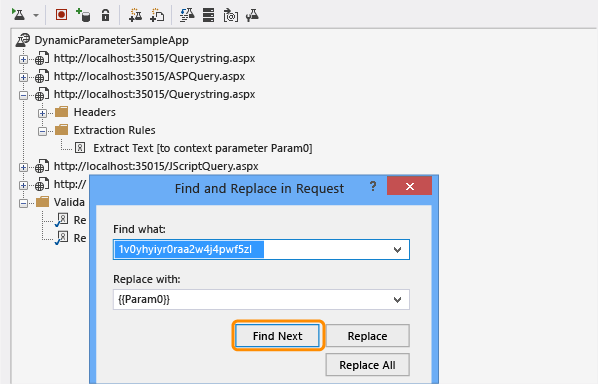Click the Parameterize Web Servers icon
Viewport: 598px width, 384px height.
click(208, 15)
